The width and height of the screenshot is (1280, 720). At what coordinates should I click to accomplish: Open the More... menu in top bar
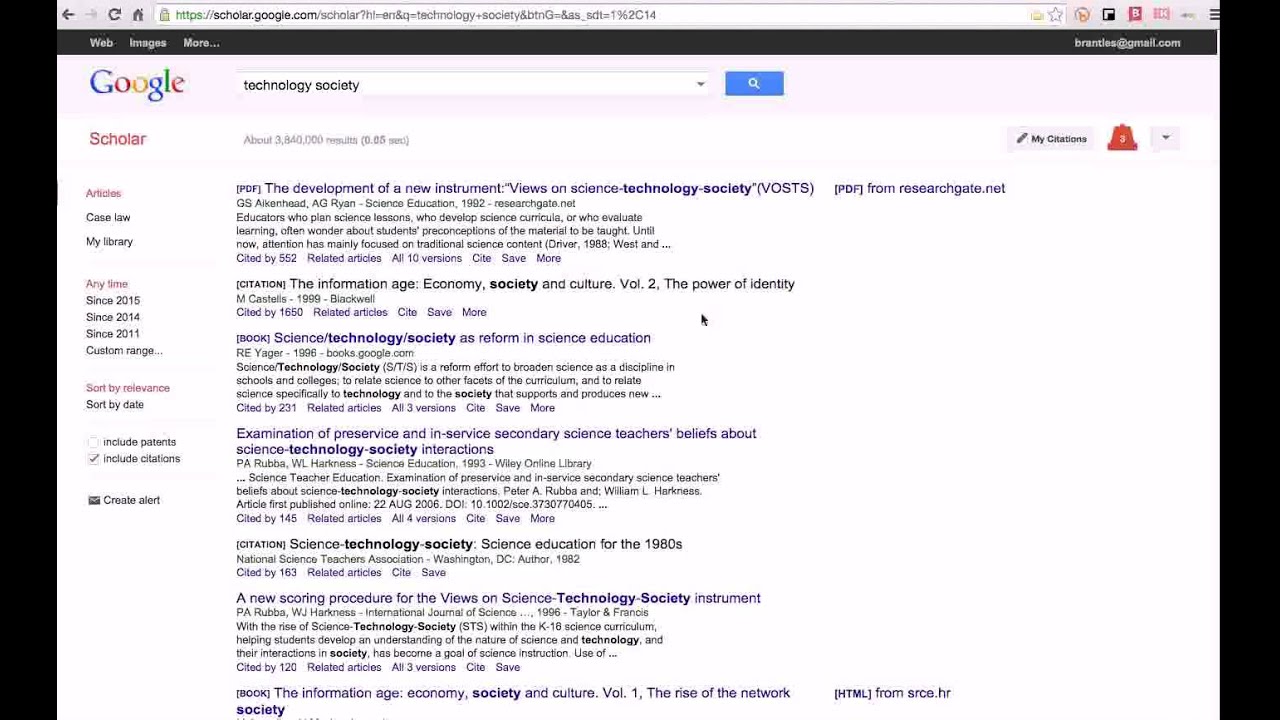point(201,43)
